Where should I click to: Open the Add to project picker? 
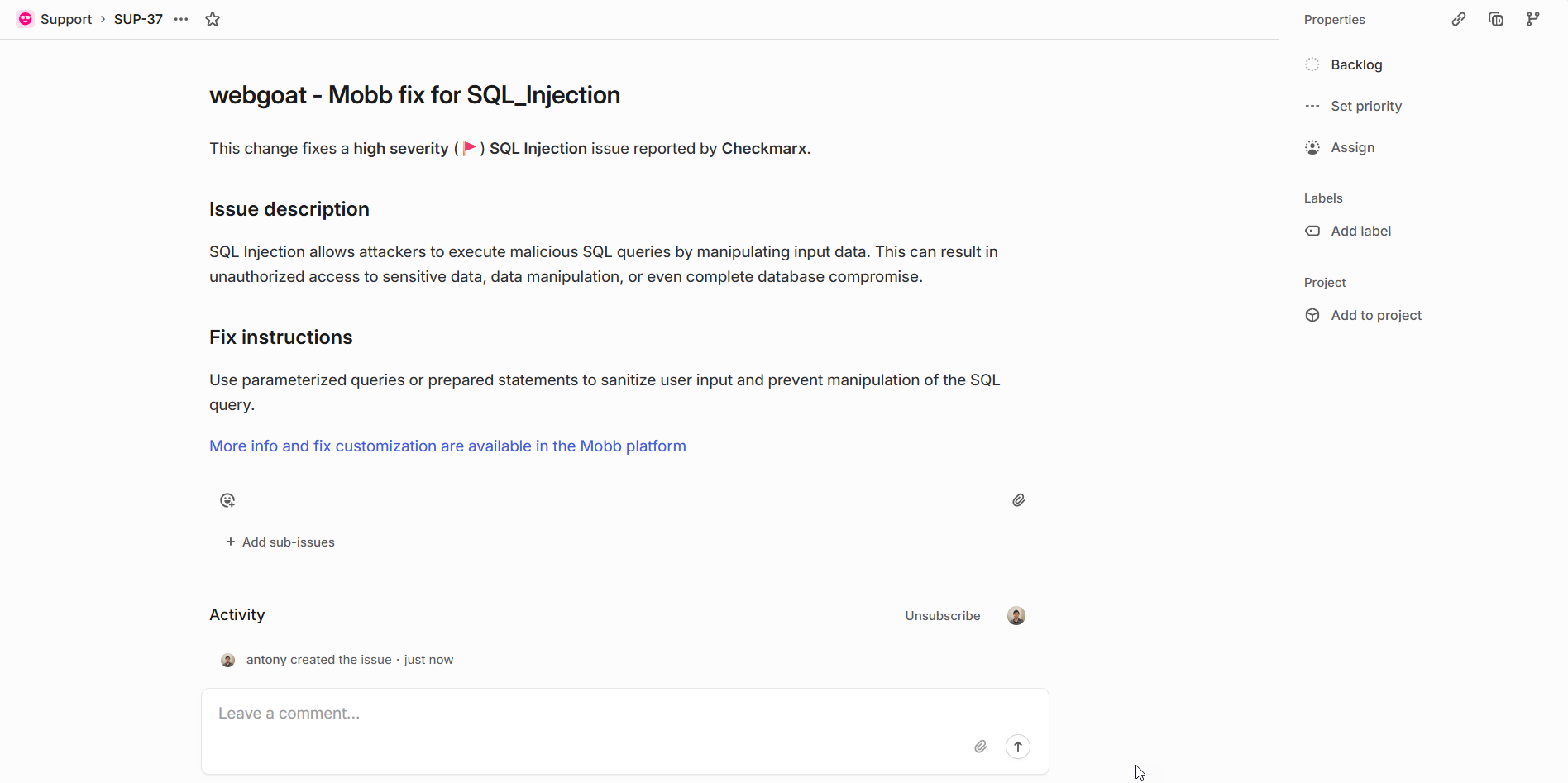coord(1375,315)
